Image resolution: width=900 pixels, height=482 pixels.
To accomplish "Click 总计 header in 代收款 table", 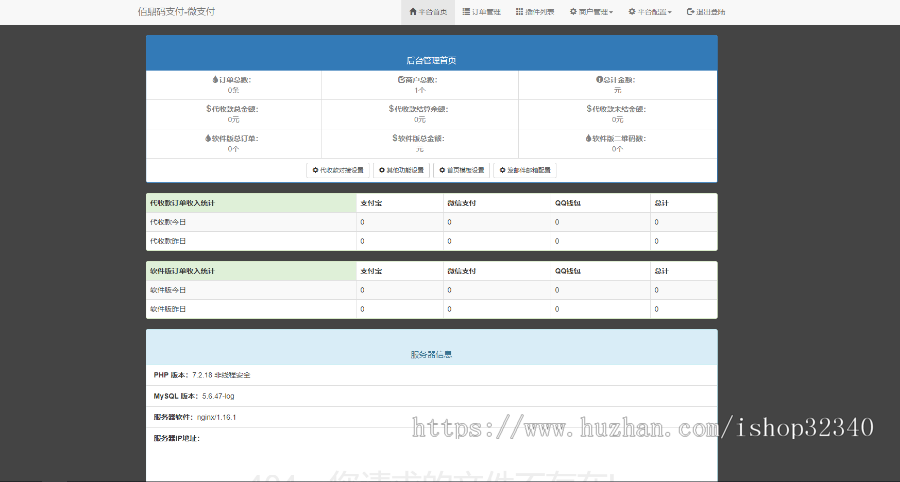I will coord(661,203).
